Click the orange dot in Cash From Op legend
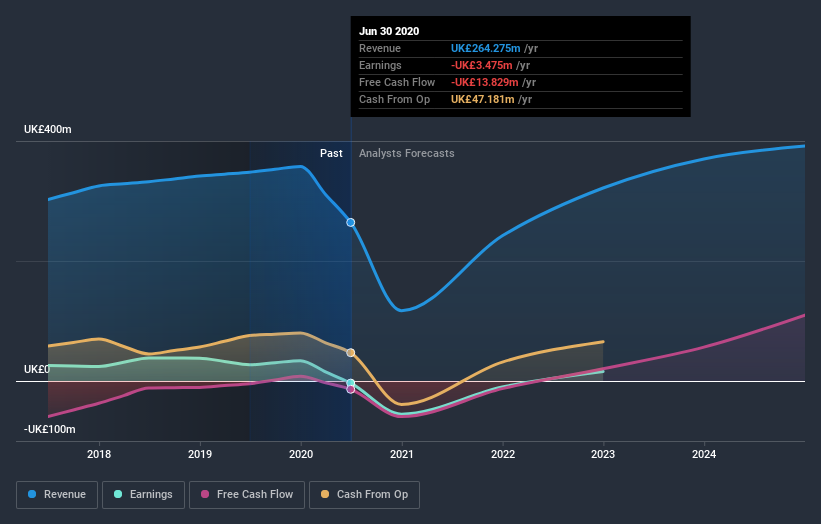Image resolution: width=821 pixels, height=524 pixels. 325,494
